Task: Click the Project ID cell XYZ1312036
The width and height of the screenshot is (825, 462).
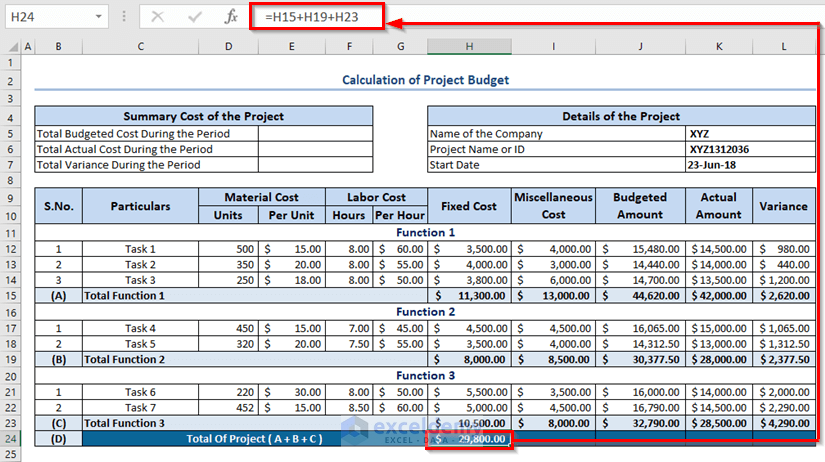Action: tap(719, 149)
